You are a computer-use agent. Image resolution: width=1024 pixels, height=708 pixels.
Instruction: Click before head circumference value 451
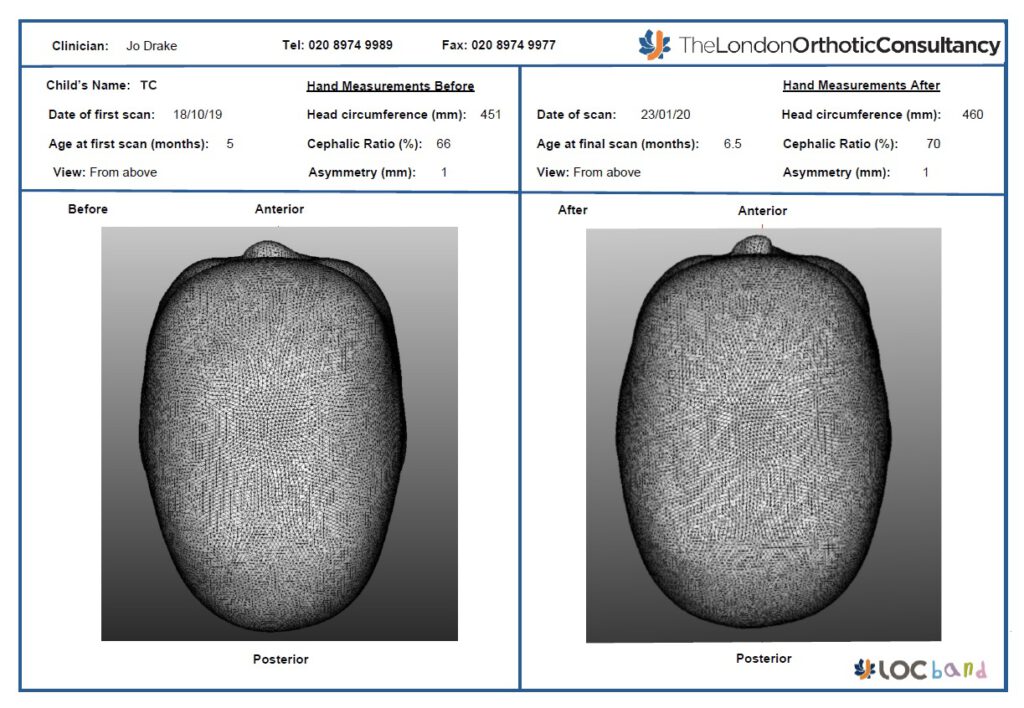pos(490,114)
